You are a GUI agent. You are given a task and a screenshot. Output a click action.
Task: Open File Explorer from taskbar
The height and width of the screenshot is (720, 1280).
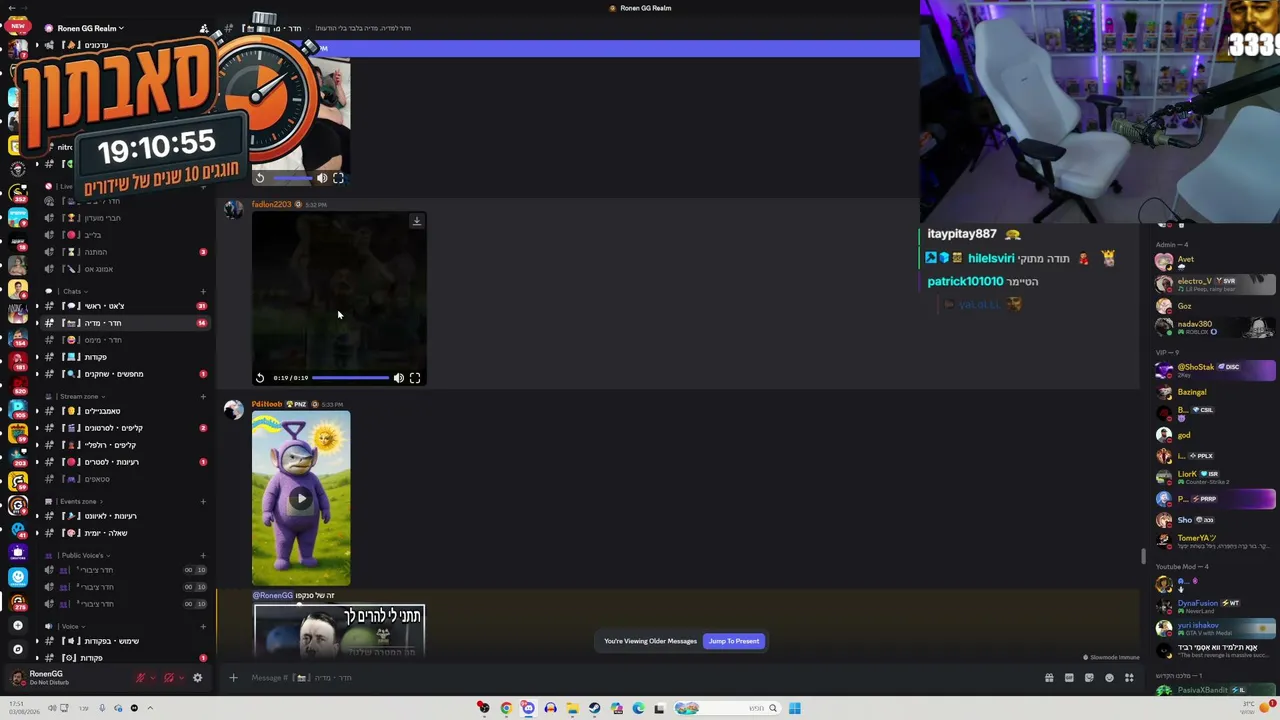coord(572,708)
